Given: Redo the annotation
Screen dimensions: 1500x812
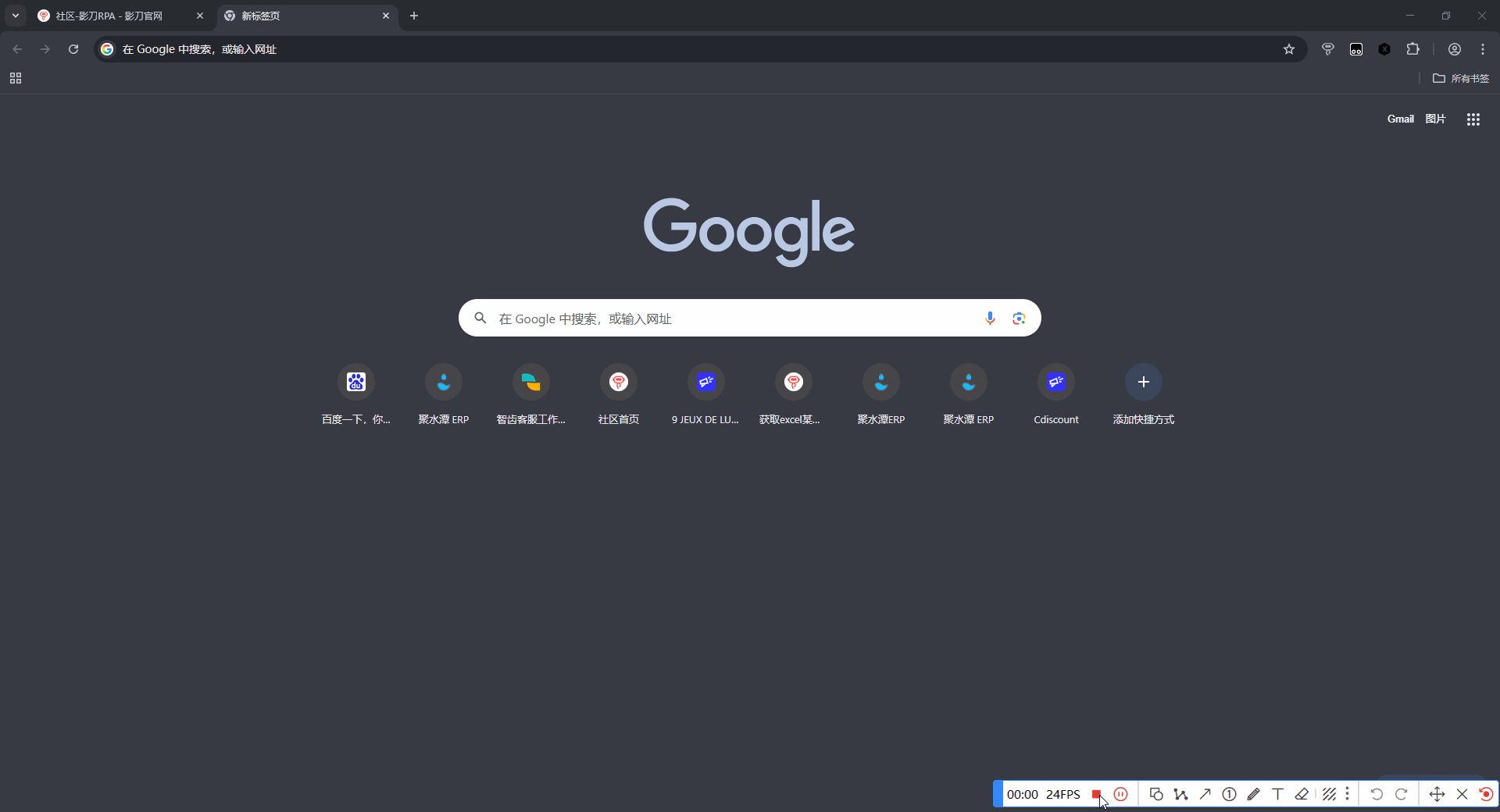Looking at the screenshot, I should coord(1402,794).
